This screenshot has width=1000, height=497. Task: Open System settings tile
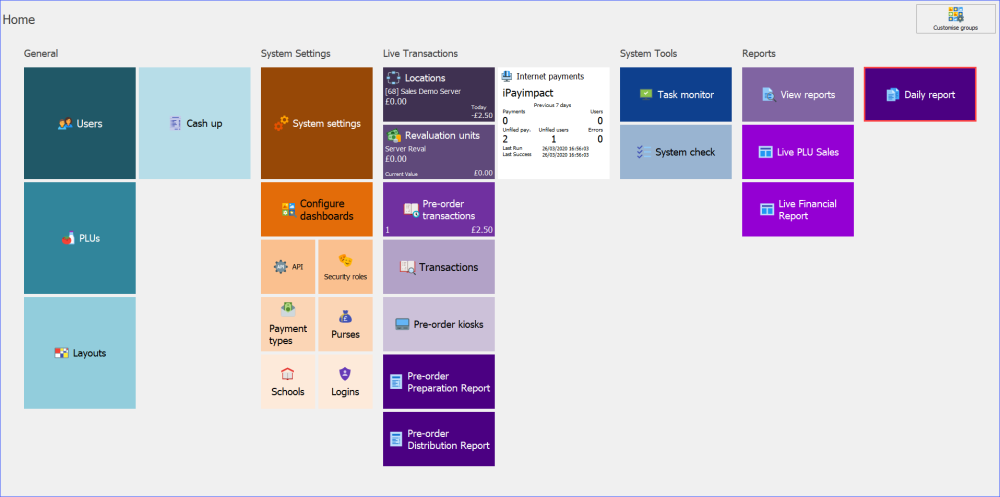[317, 123]
